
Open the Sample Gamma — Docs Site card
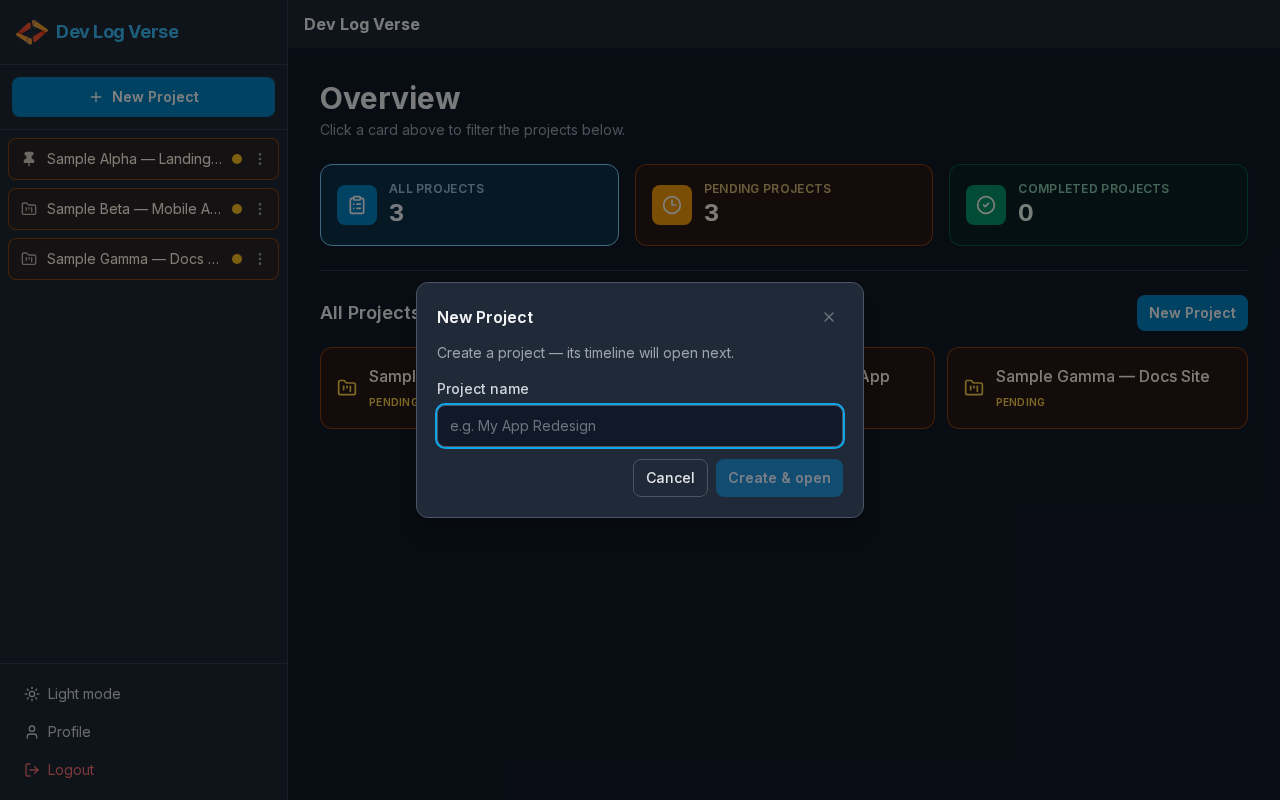(x=1097, y=388)
